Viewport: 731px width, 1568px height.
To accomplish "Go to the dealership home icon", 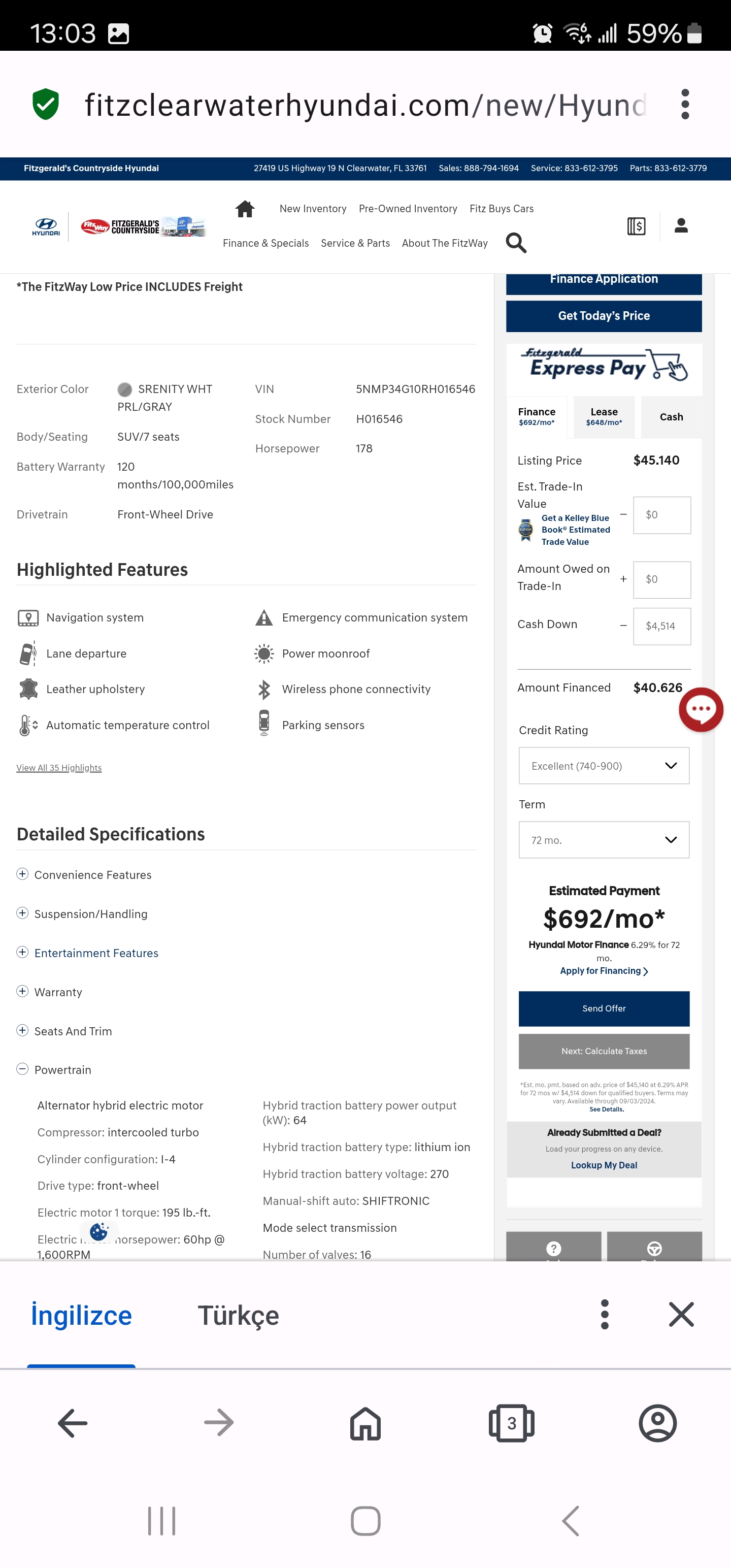I will (245, 209).
